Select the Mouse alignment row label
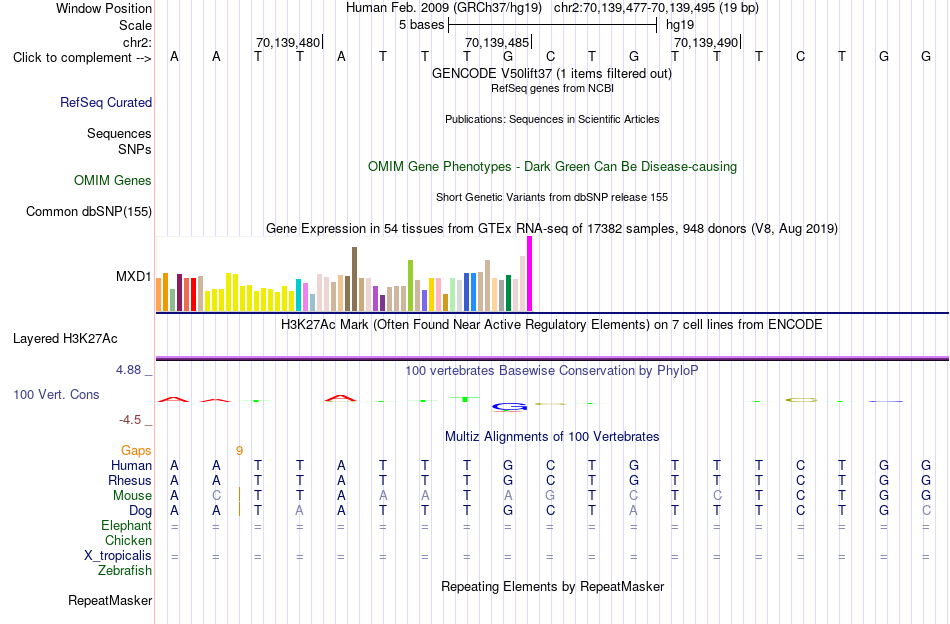This screenshot has height=624, width=950. pos(132,496)
